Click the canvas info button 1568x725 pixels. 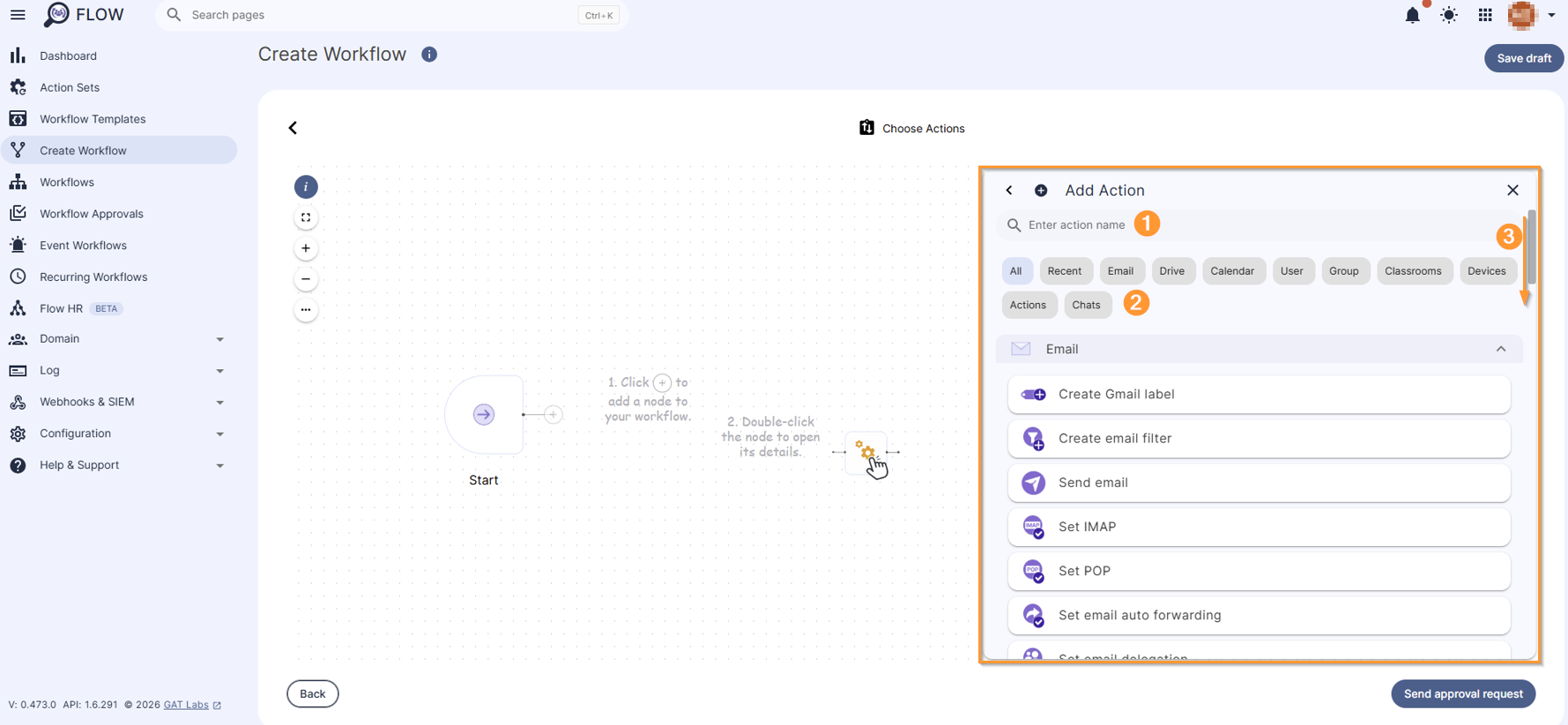(306, 187)
